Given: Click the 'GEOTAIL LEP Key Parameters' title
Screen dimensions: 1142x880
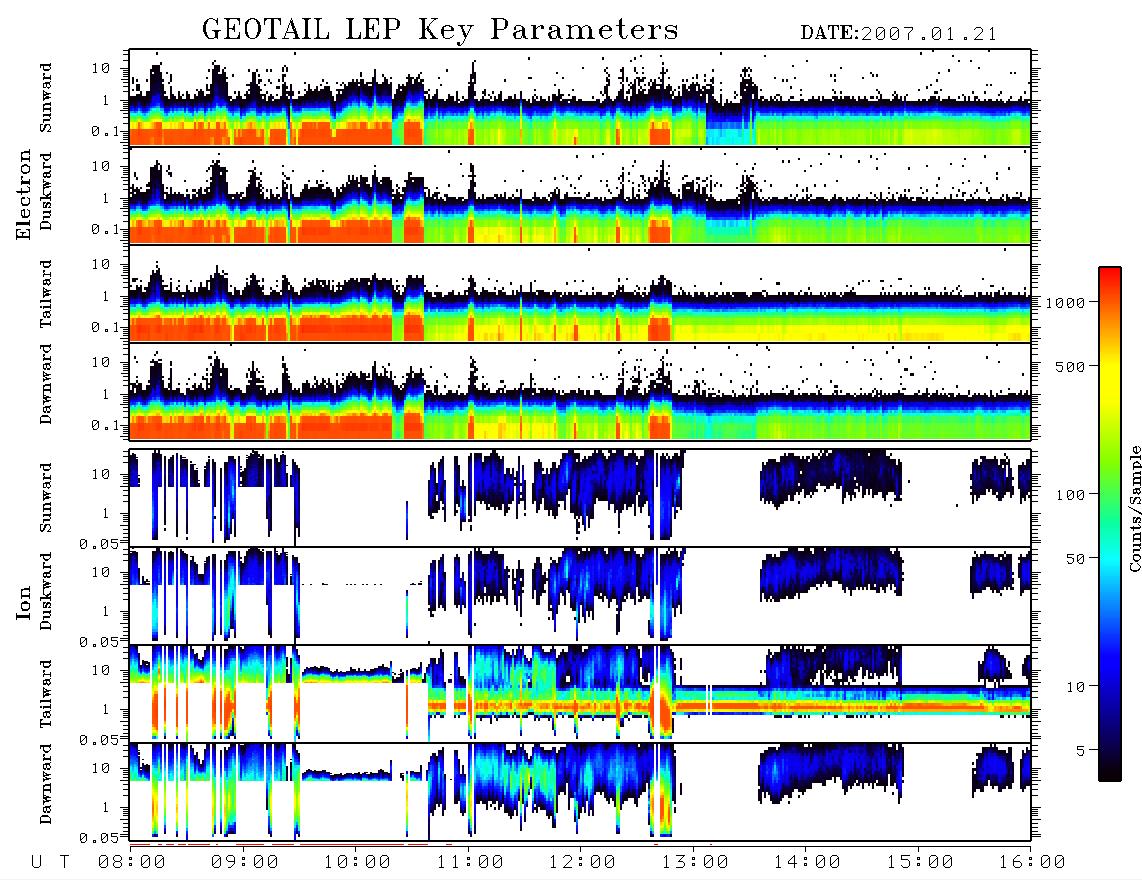Looking at the screenshot, I should pyautogui.click(x=440, y=30).
